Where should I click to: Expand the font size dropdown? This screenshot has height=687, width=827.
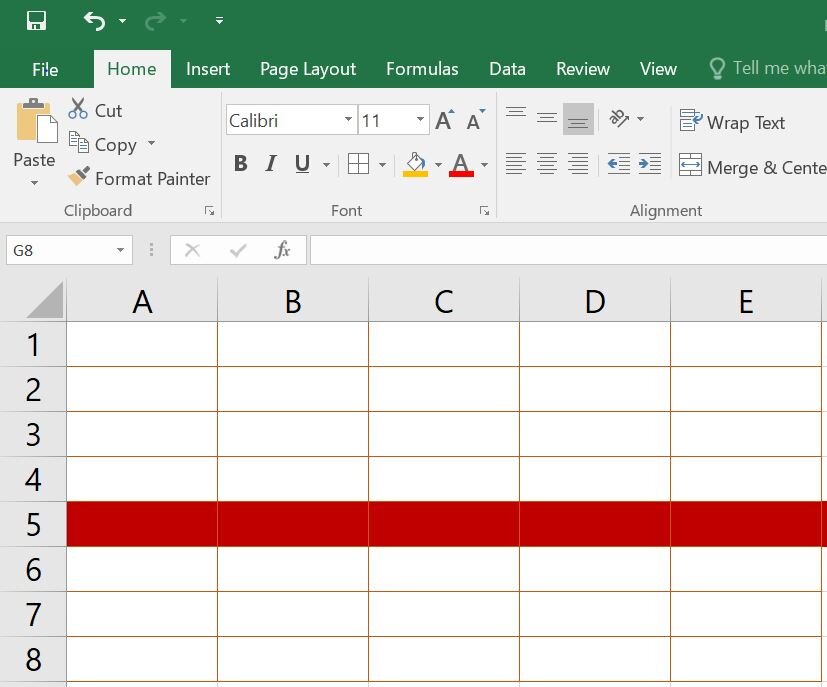(420, 120)
